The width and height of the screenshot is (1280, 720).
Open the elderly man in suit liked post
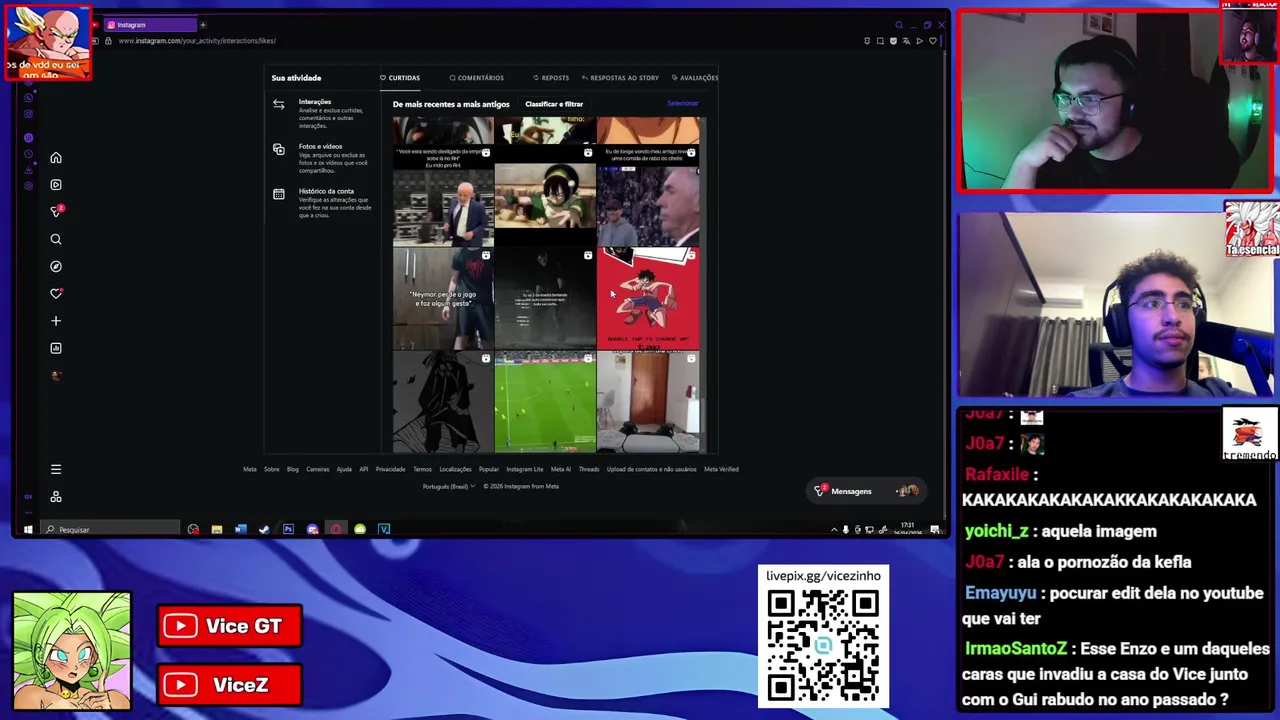click(x=443, y=197)
